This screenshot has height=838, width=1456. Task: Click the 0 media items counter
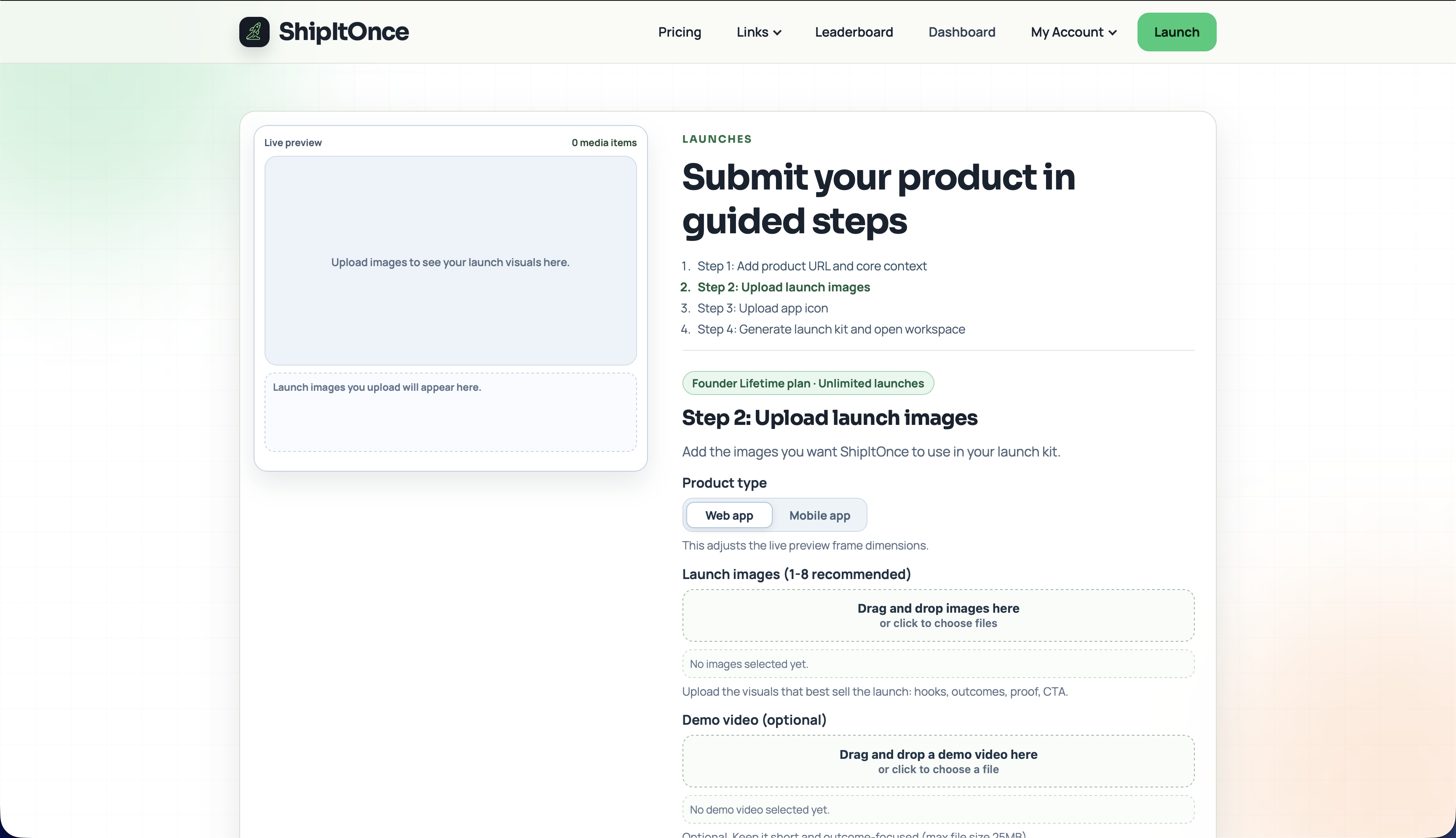(603, 142)
